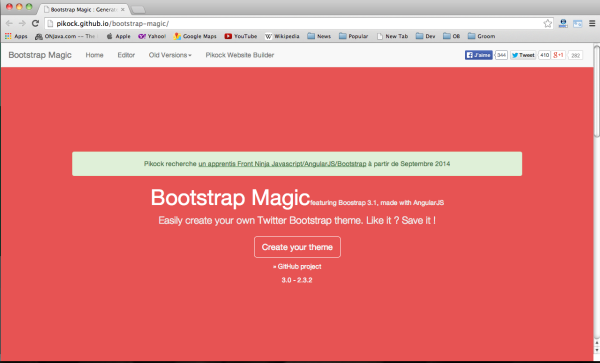The height and width of the screenshot is (363, 600).
Task: Close the Bootstrap Magic tab
Action: tap(122, 10)
